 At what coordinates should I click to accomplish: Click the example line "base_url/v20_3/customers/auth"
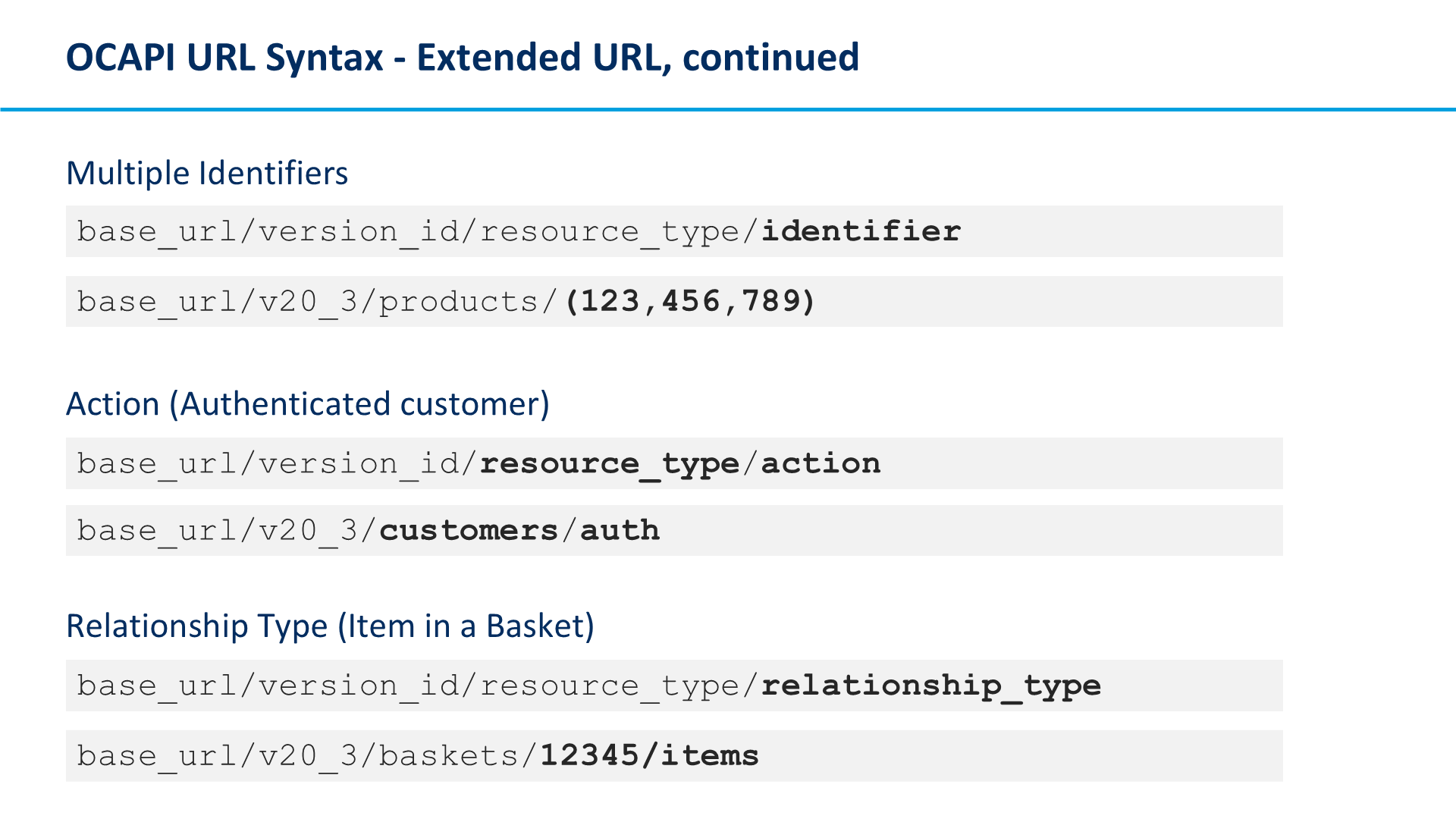pos(674,530)
